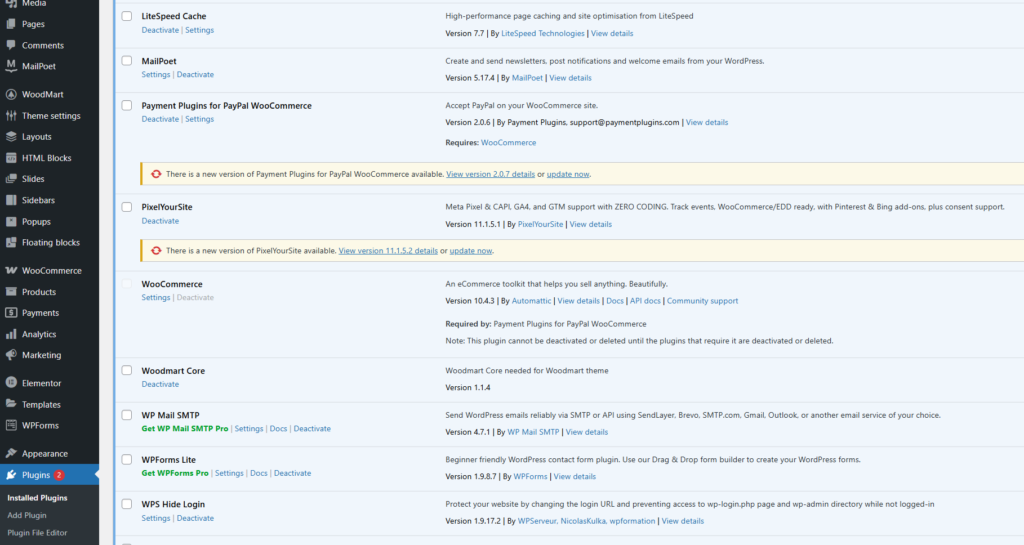Click the WooCommerce logo icon in sidebar

point(11,270)
